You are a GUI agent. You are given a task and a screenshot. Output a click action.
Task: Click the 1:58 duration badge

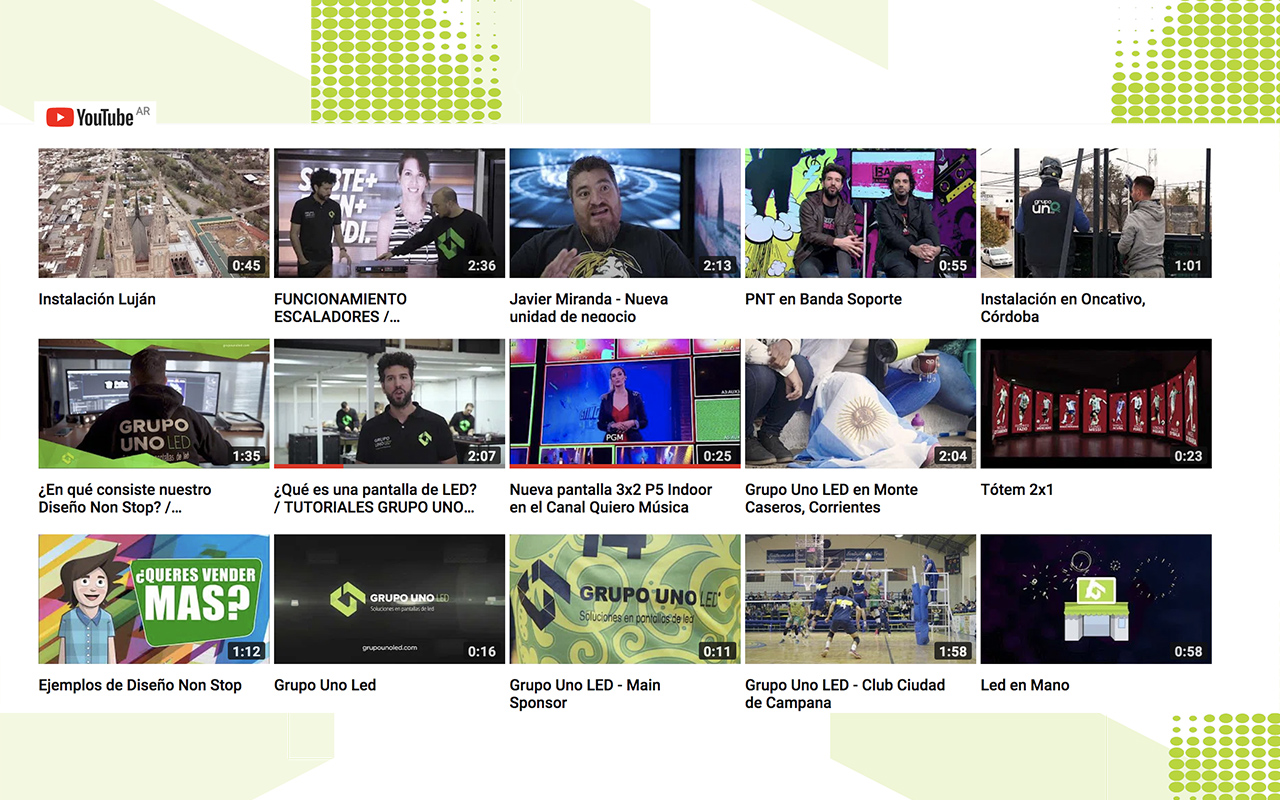click(953, 651)
